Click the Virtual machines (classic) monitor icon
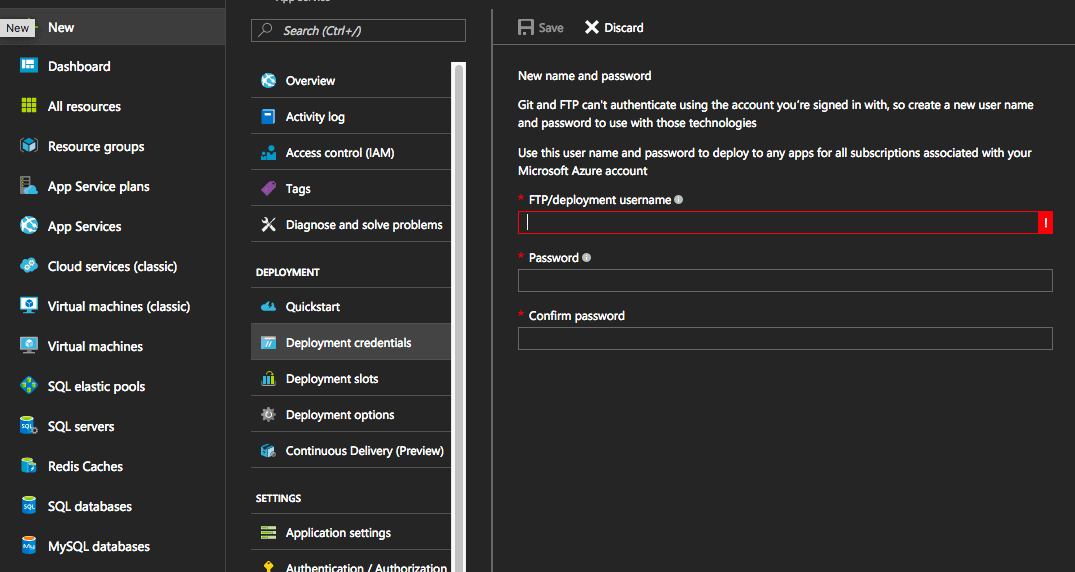This screenshot has height=572, width=1075. 29,305
